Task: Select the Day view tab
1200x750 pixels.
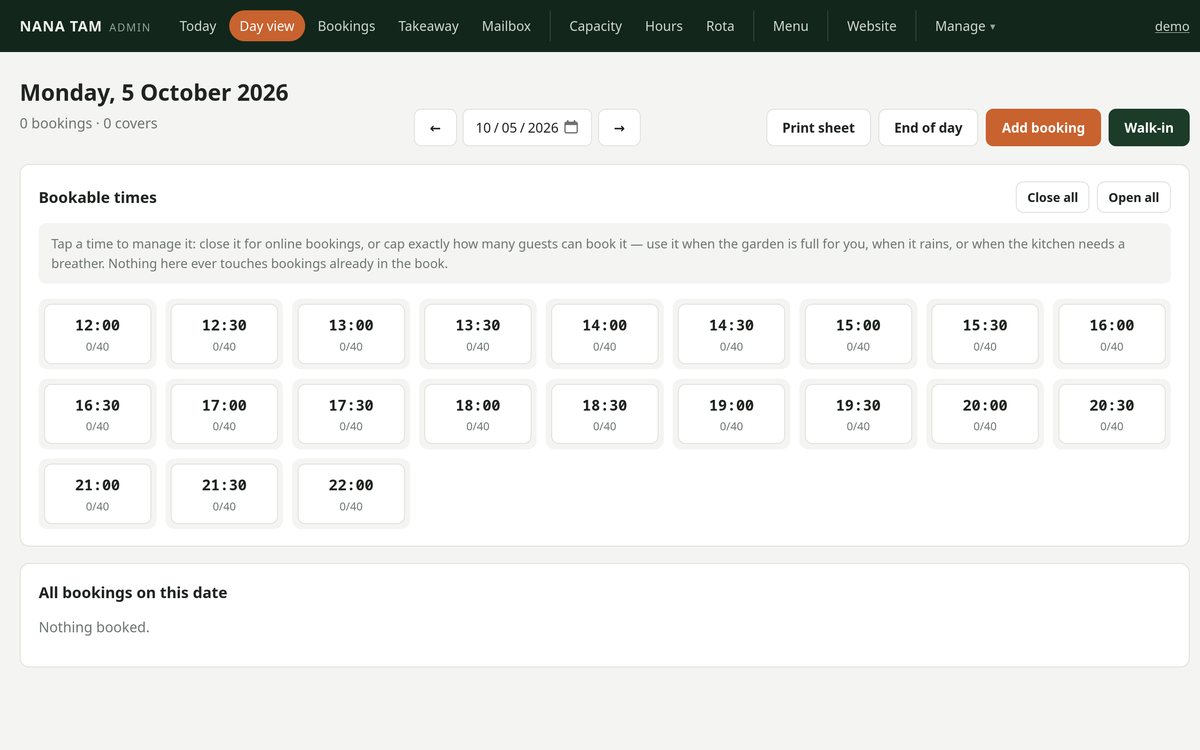Action: pos(267,26)
